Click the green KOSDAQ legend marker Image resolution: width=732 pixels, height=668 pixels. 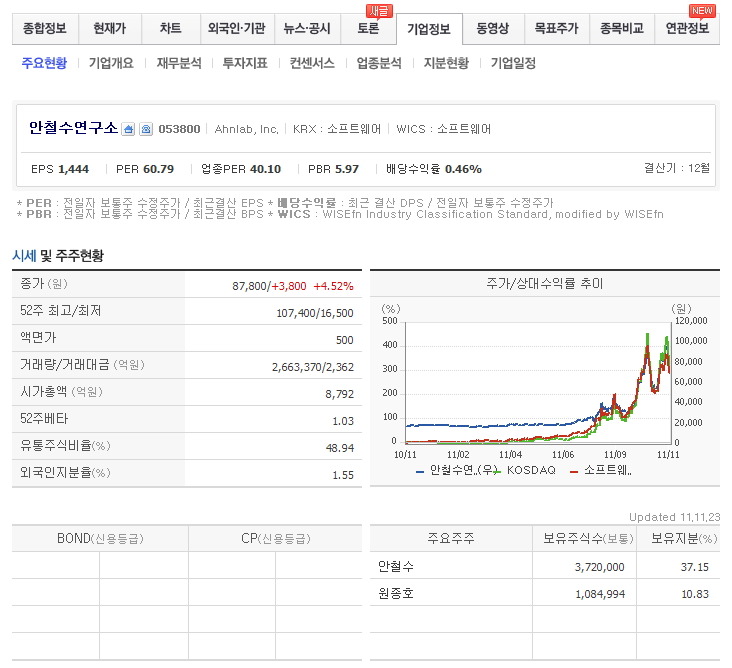point(498,470)
